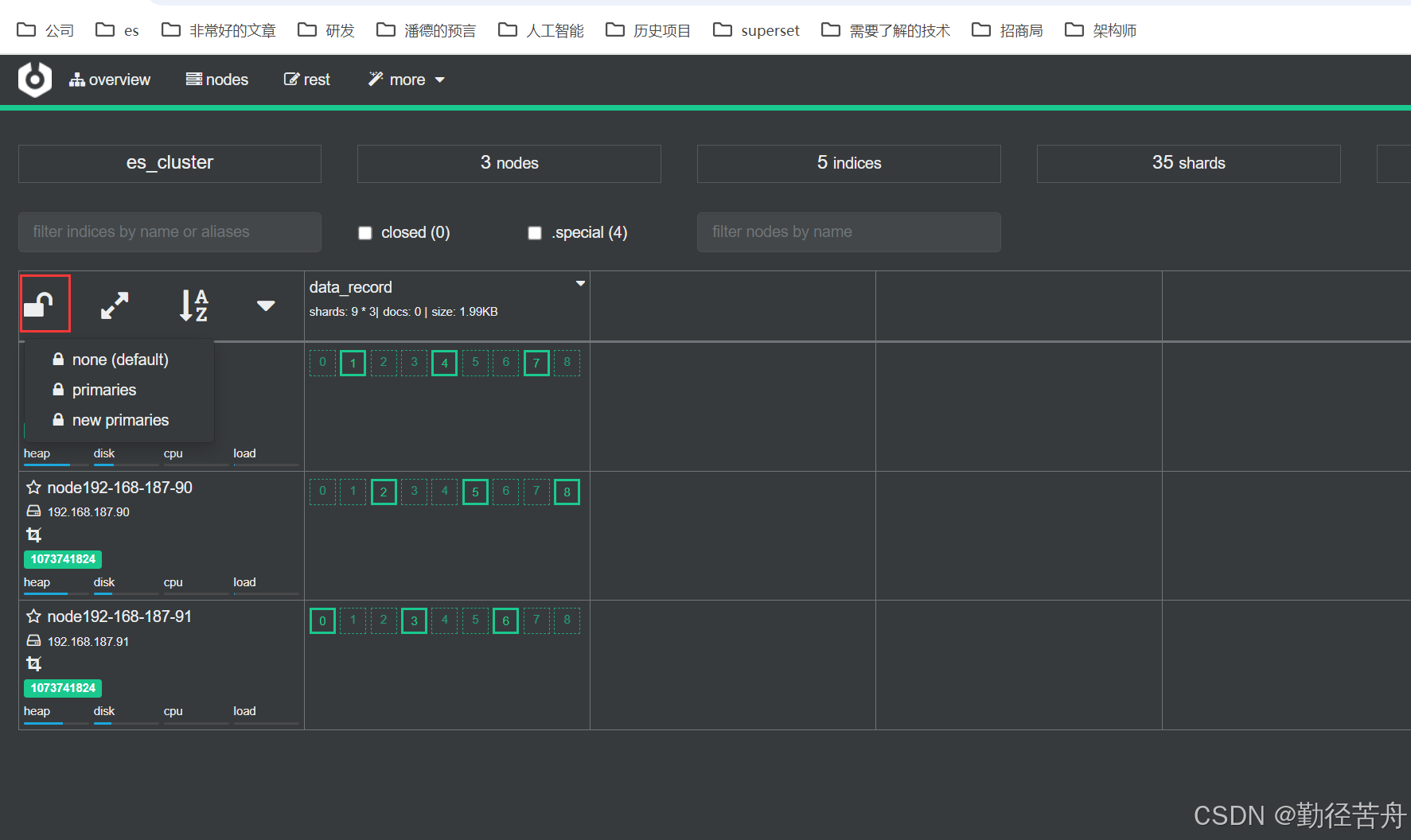Open the es bookmark folder

117,30
